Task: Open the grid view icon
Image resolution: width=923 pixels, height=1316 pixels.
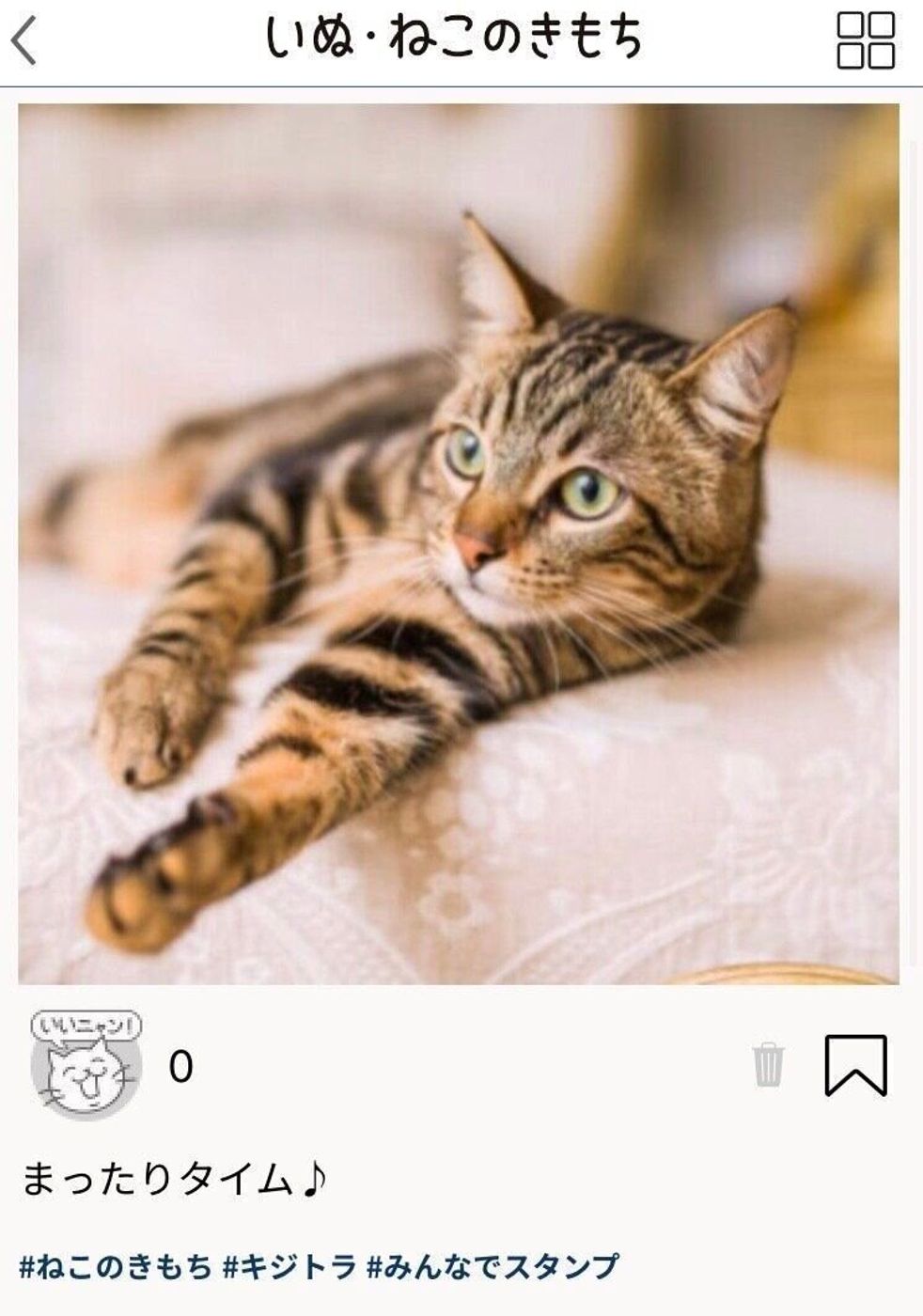Action: click(865, 40)
